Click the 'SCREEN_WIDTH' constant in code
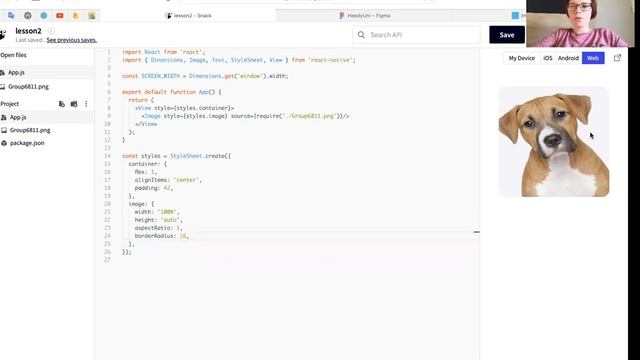640x360 pixels. point(160,76)
